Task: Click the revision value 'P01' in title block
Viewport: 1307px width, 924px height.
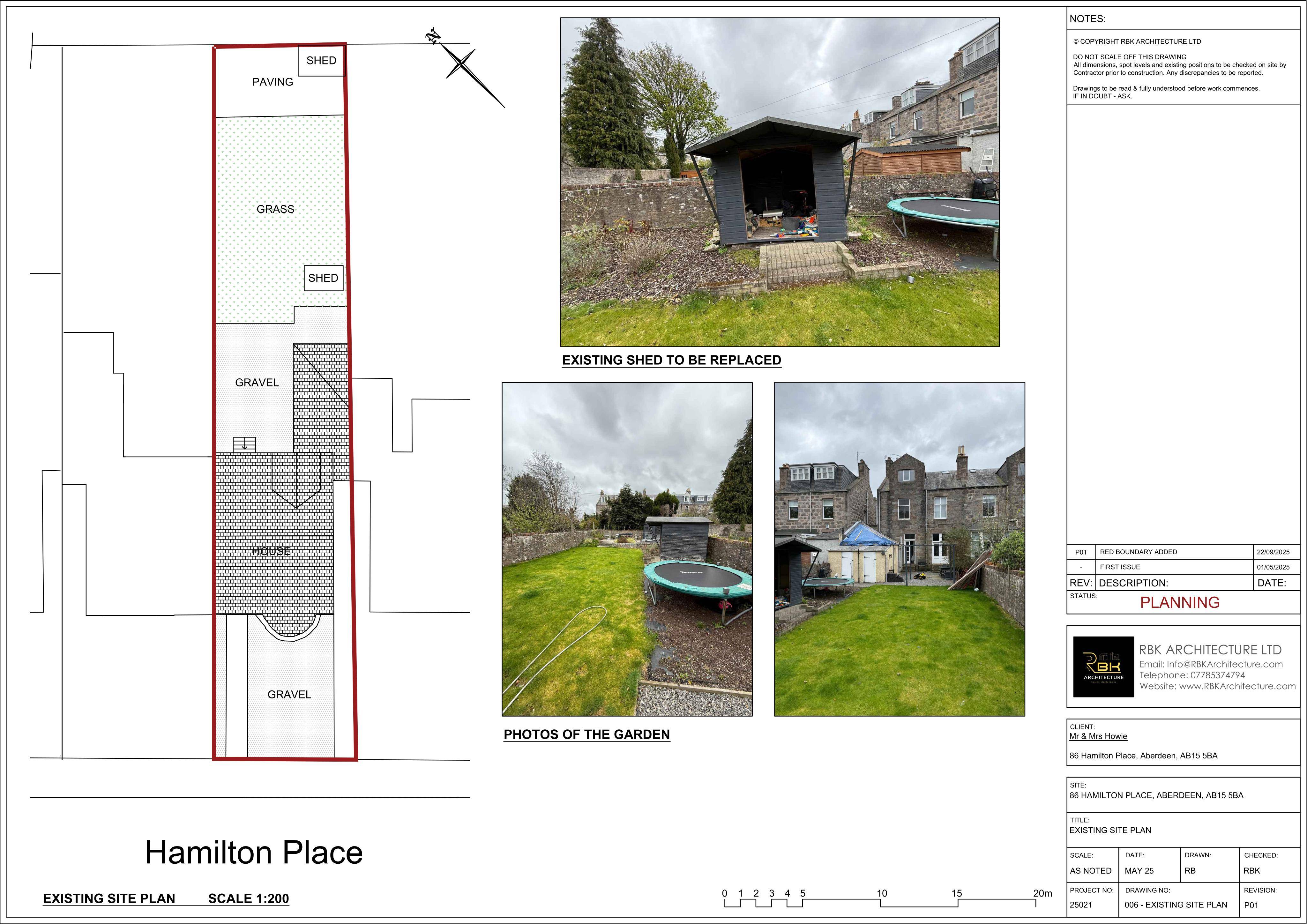Action: tap(1251, 905)
